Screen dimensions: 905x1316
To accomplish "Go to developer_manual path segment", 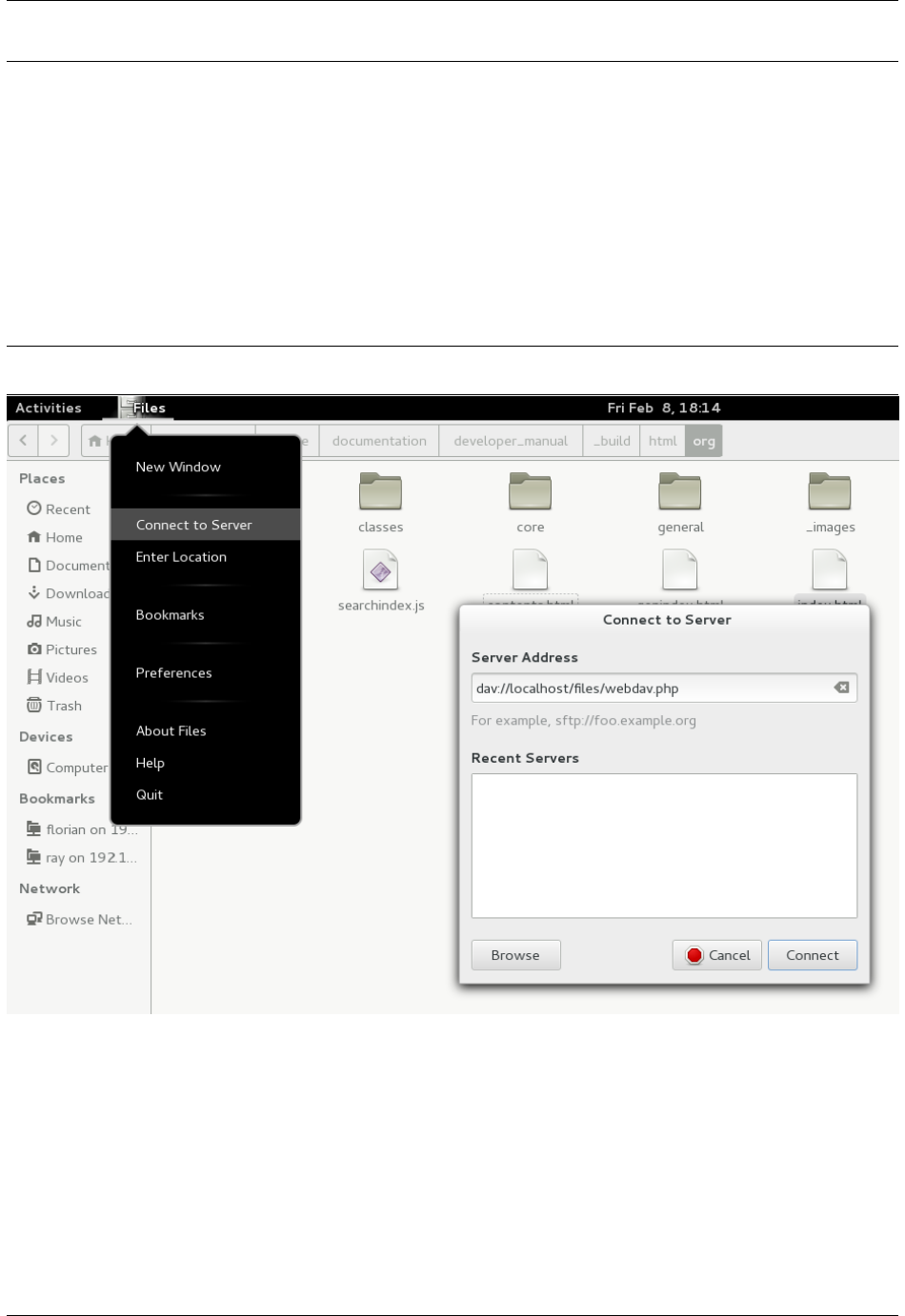I will (x=511, y=441).
